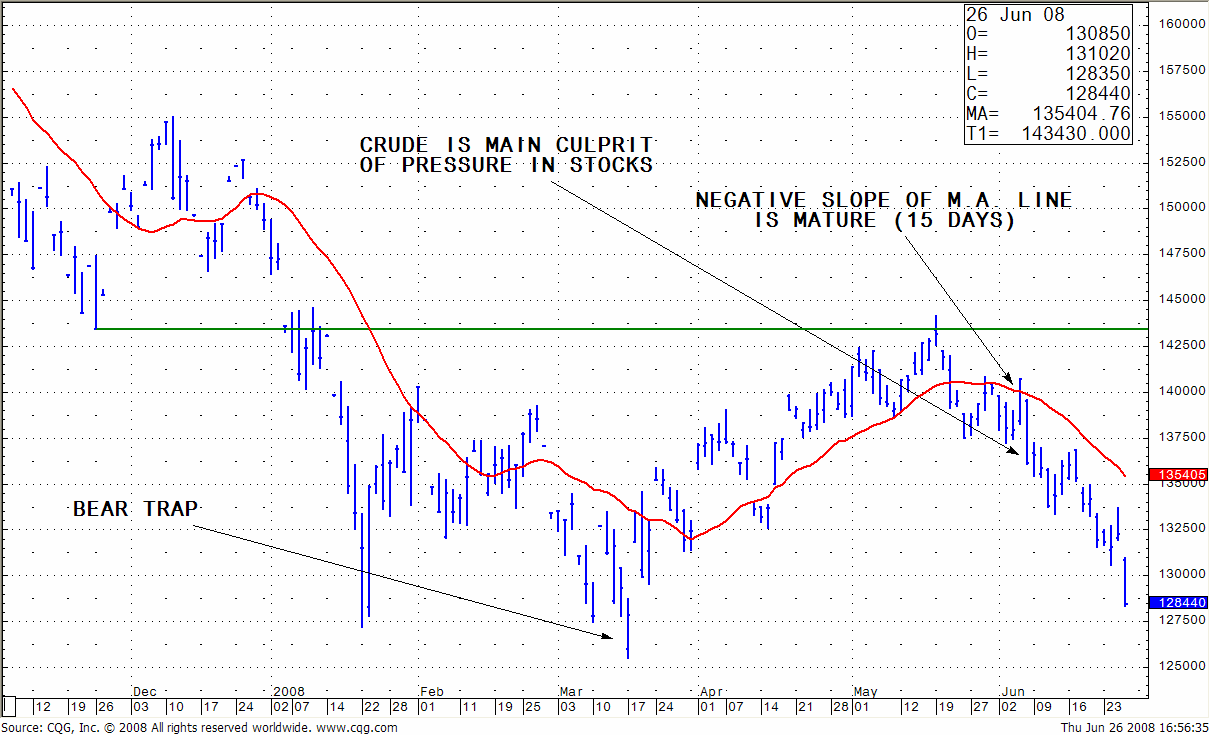Select the Apr marker on time axis
Viewport: 1210px width, 735px height.
click(711, 691)
